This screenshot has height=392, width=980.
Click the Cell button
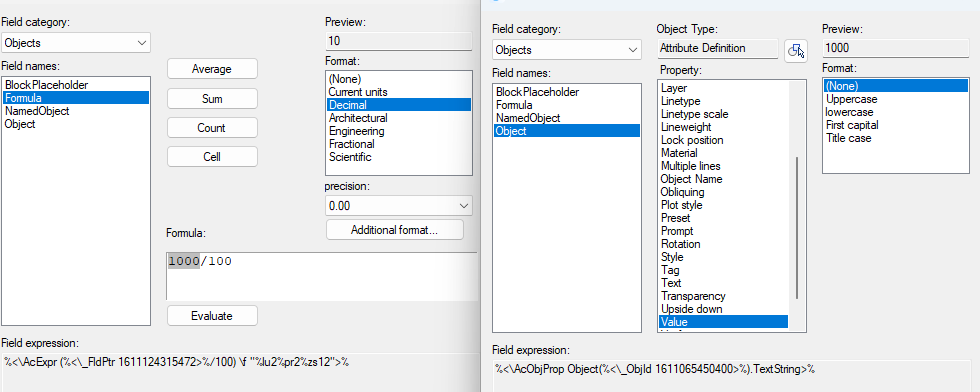click(212, 156)
